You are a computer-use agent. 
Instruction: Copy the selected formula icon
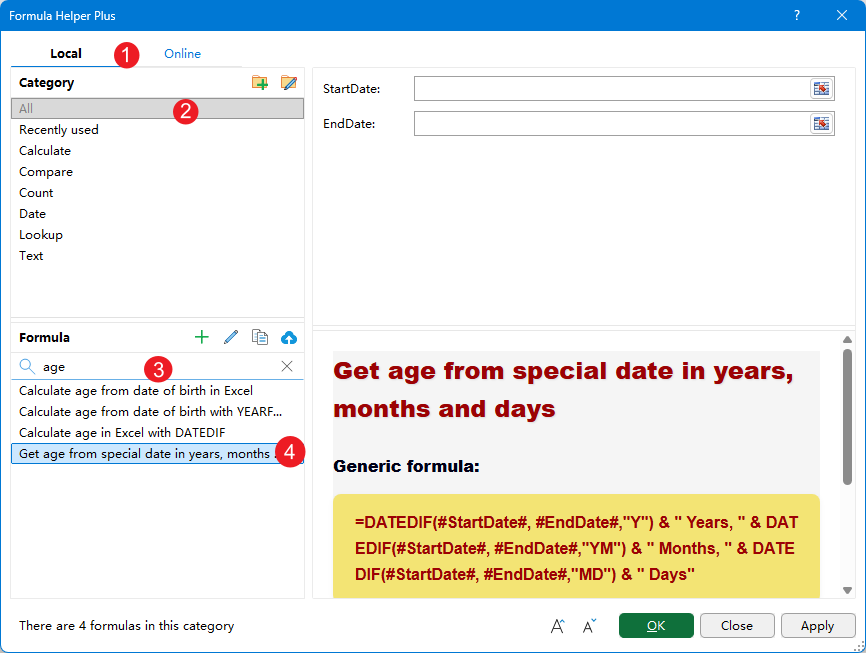[260, 337]
